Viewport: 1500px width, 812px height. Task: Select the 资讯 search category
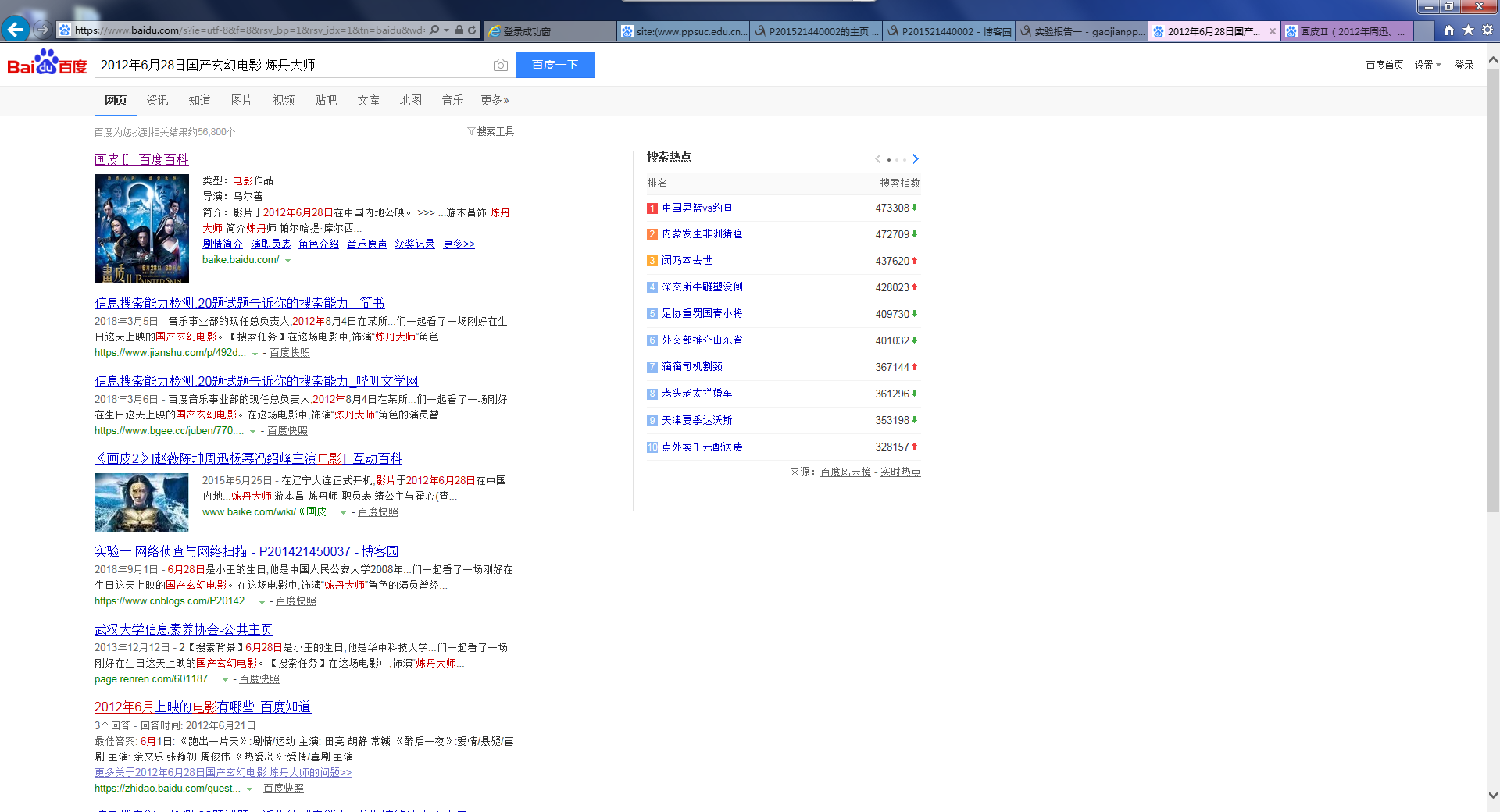(157, 100)
